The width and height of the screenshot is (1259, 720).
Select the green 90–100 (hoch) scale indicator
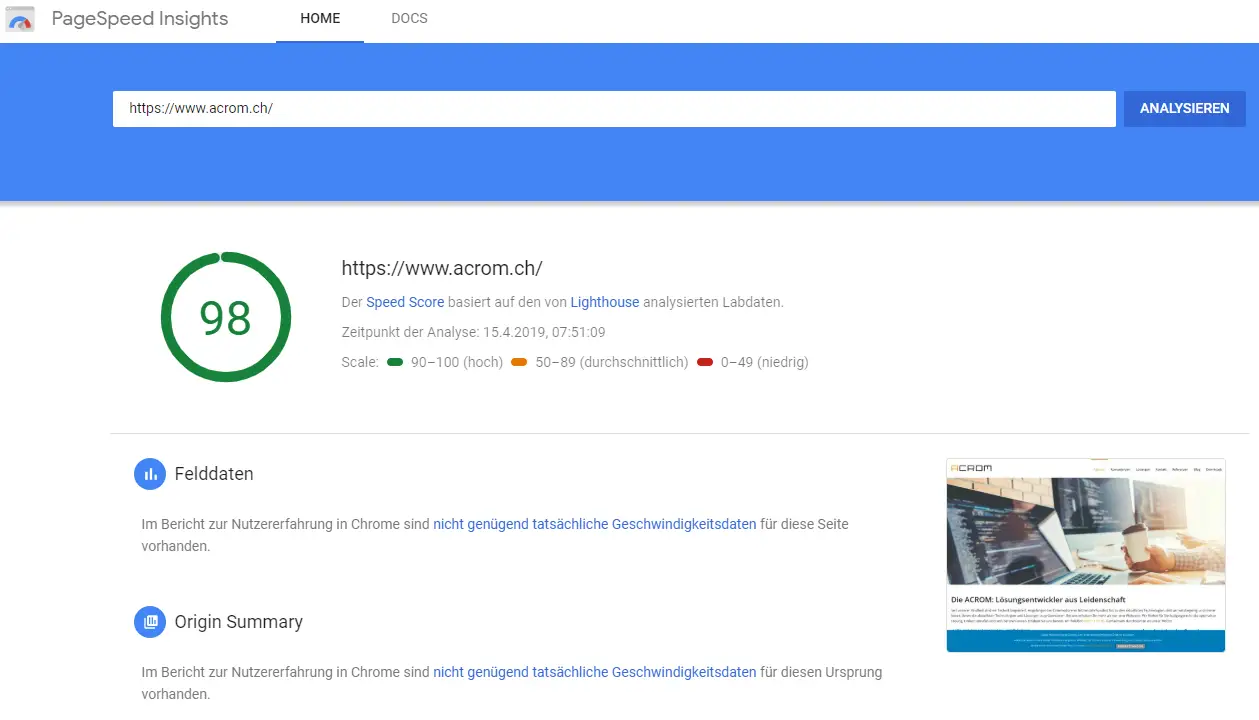395,362
